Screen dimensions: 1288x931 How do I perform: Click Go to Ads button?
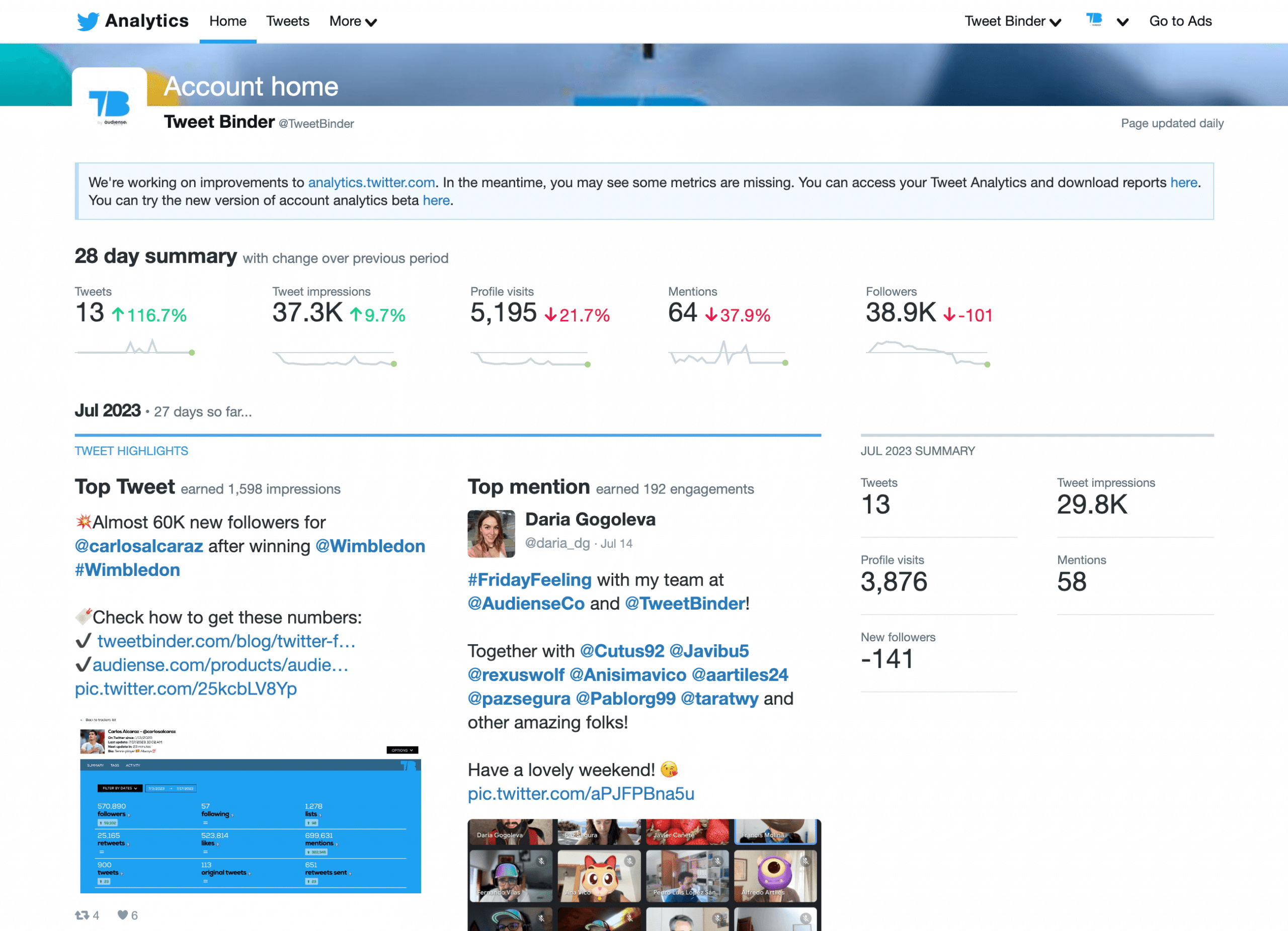(1181, 21)
